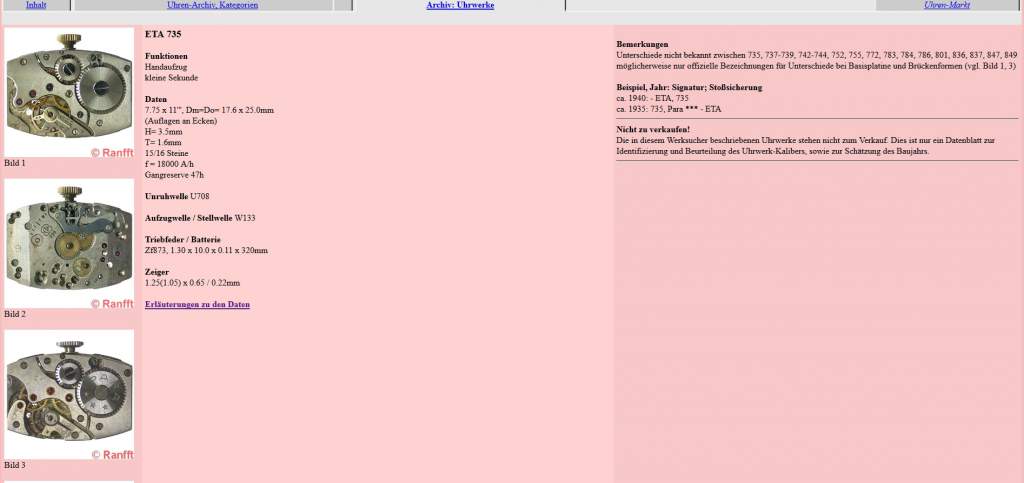Click the Nicht zu verkaufen! heading

pyautogui.click(x=653, y=129)
